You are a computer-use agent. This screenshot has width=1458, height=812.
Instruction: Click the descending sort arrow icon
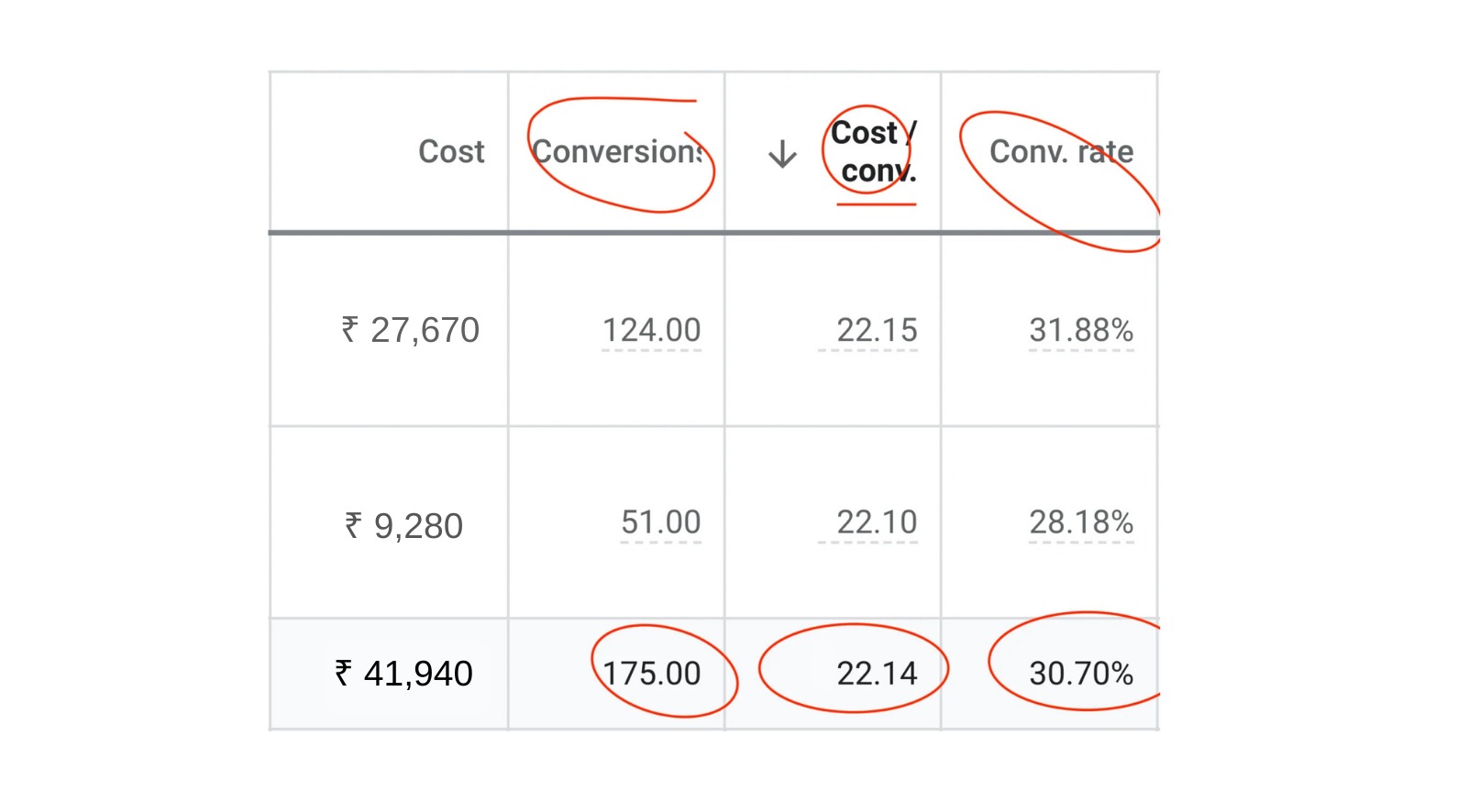(782, 154)
